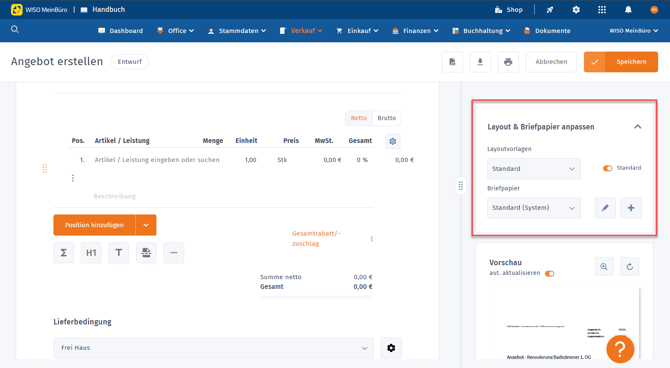Click the rocket icon in top bar
670x368 pixels.
click(550, 9)
